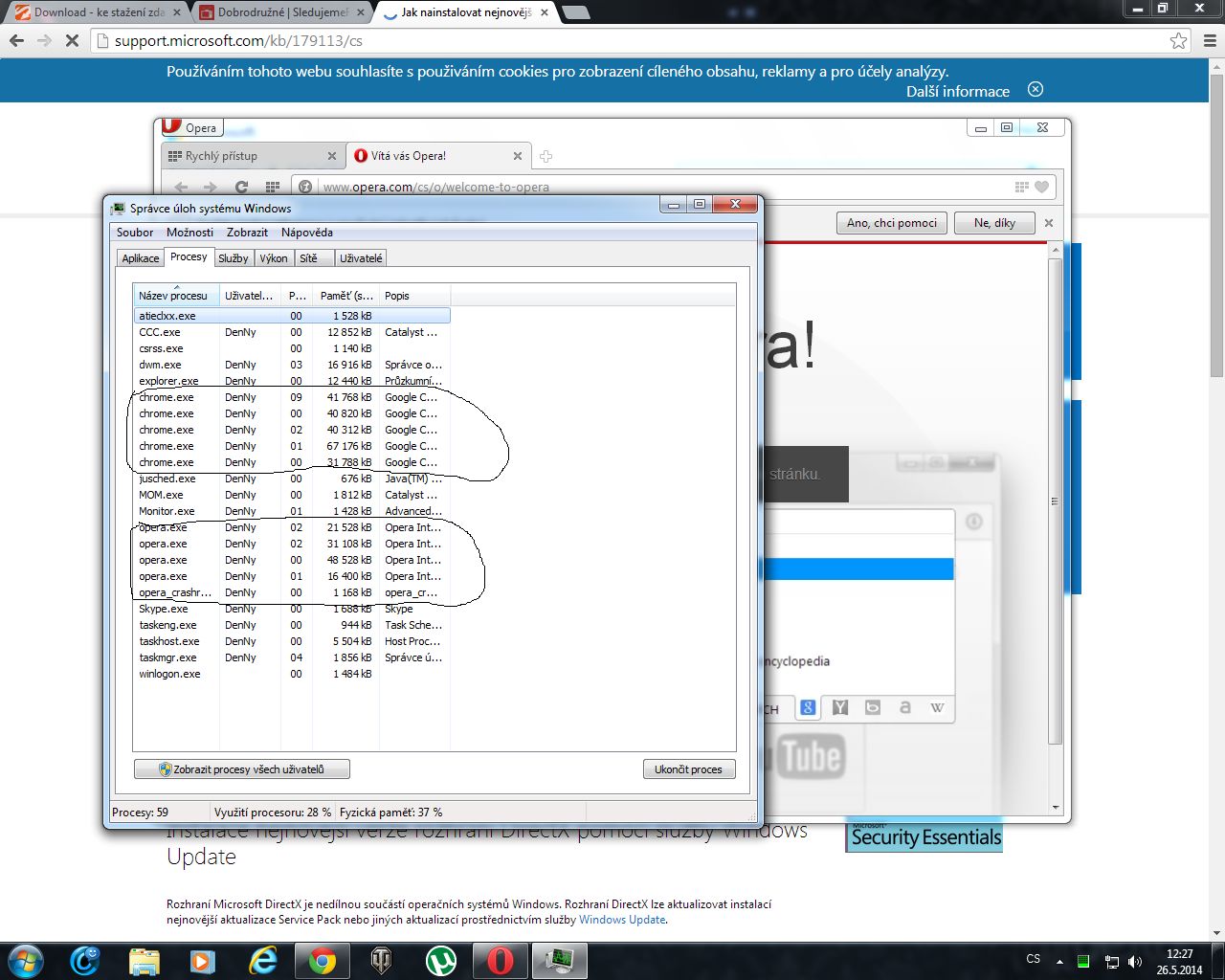This screenshot has width=1225, height=980.
Task: Select the taskmgr.exe process row
Action: tap(292, 657)
